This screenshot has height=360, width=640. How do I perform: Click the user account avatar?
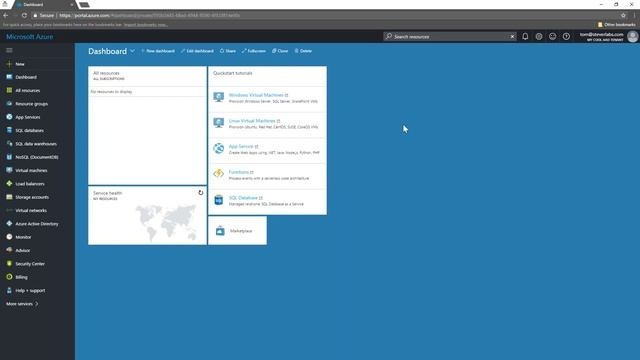633,36
